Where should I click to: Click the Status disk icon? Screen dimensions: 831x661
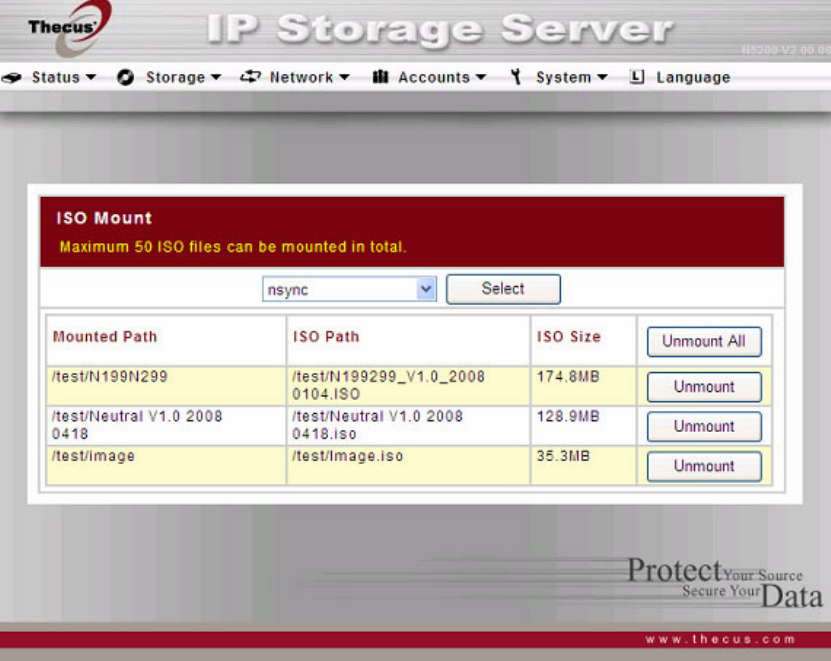(x=12, y=78)
